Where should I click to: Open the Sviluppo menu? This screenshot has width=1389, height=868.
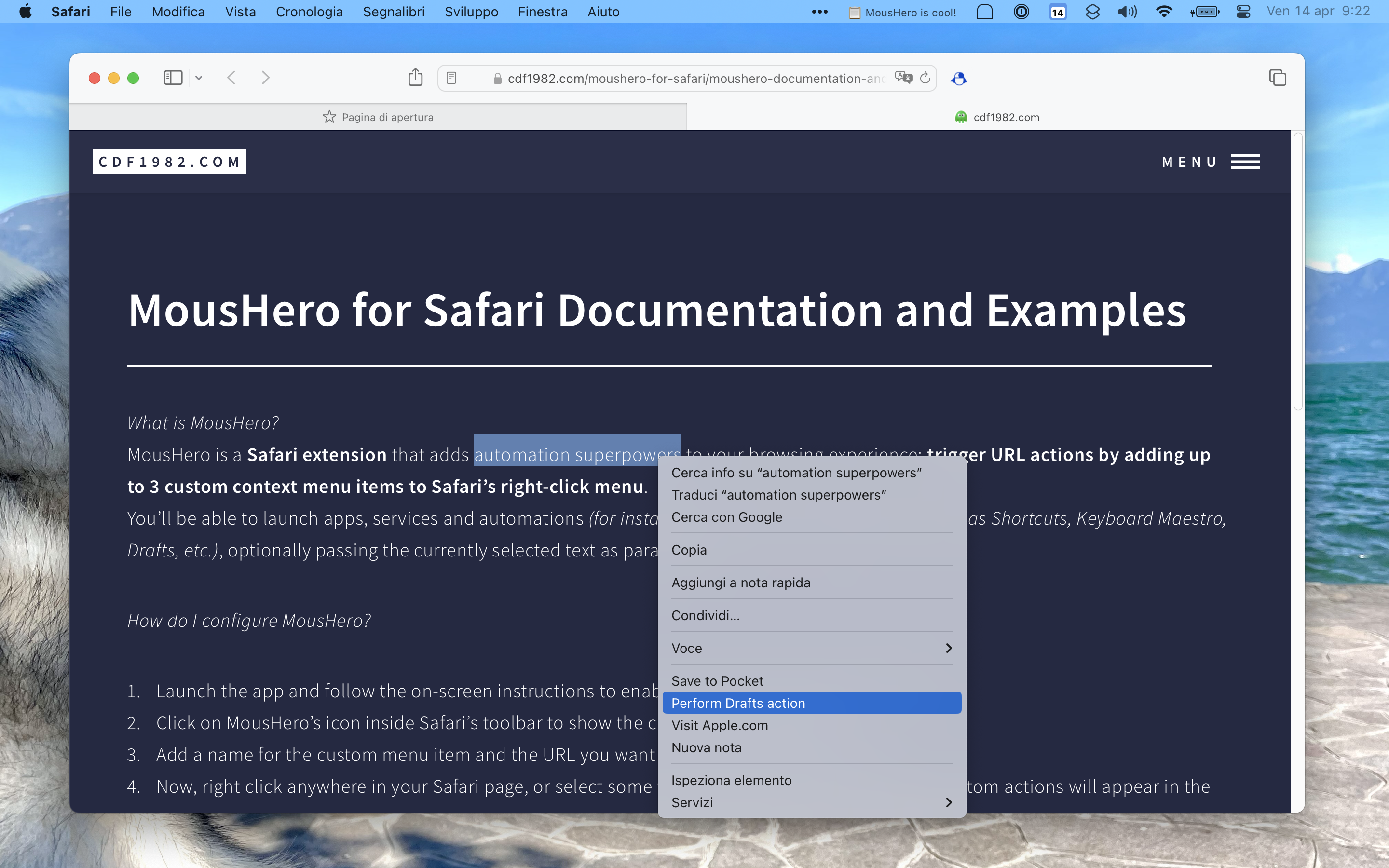(x=471, y=12)
